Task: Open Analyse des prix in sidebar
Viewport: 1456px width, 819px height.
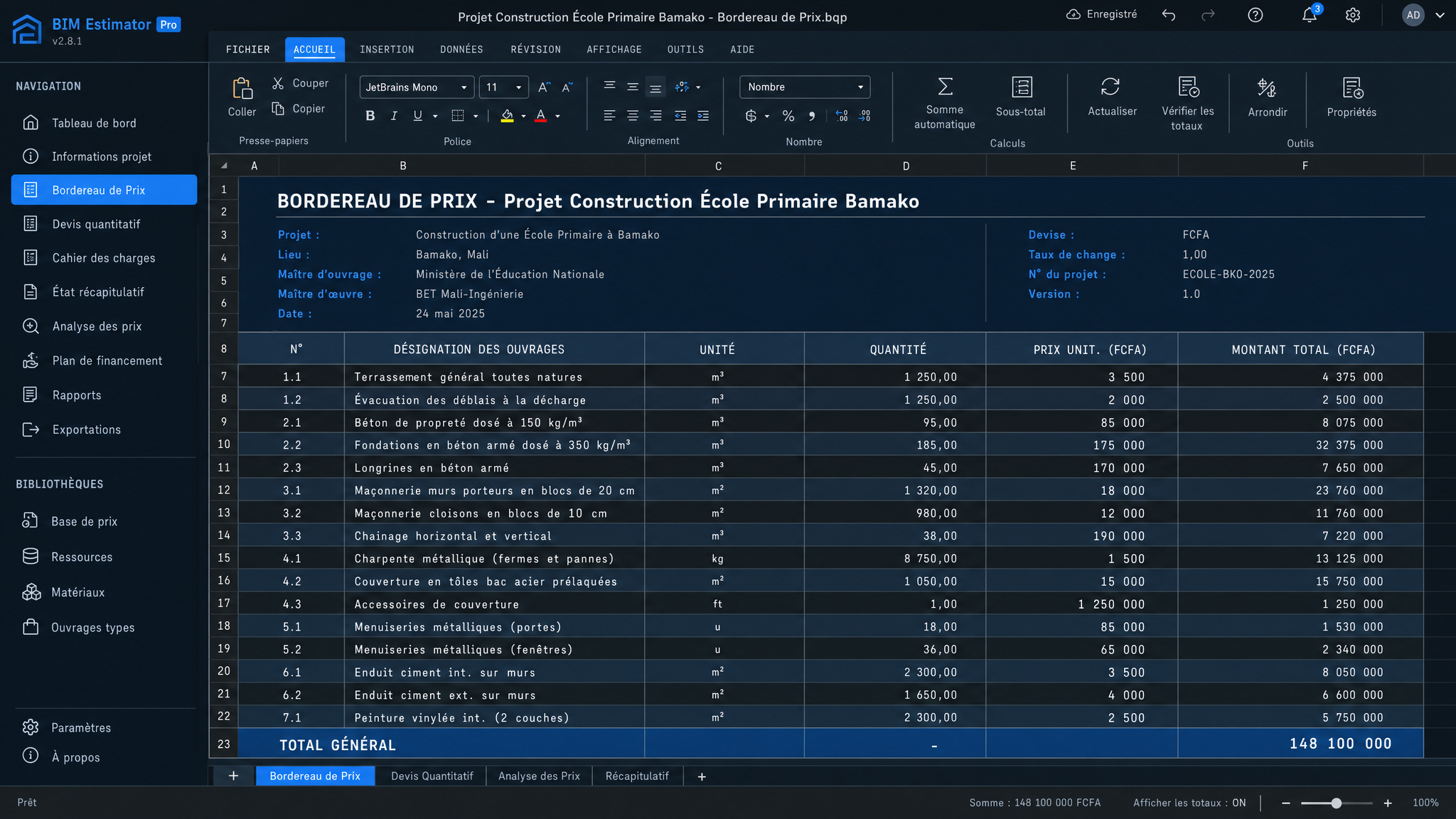Action: [97, 326]
